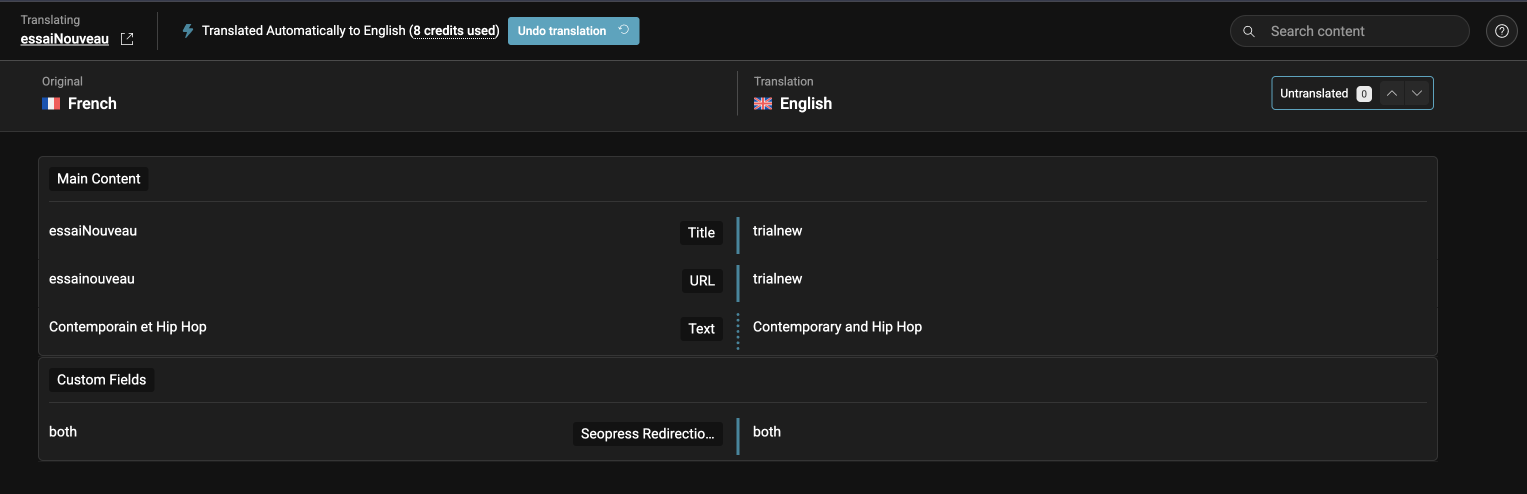Edit the URL translation trialnew

pos(1087,279)
